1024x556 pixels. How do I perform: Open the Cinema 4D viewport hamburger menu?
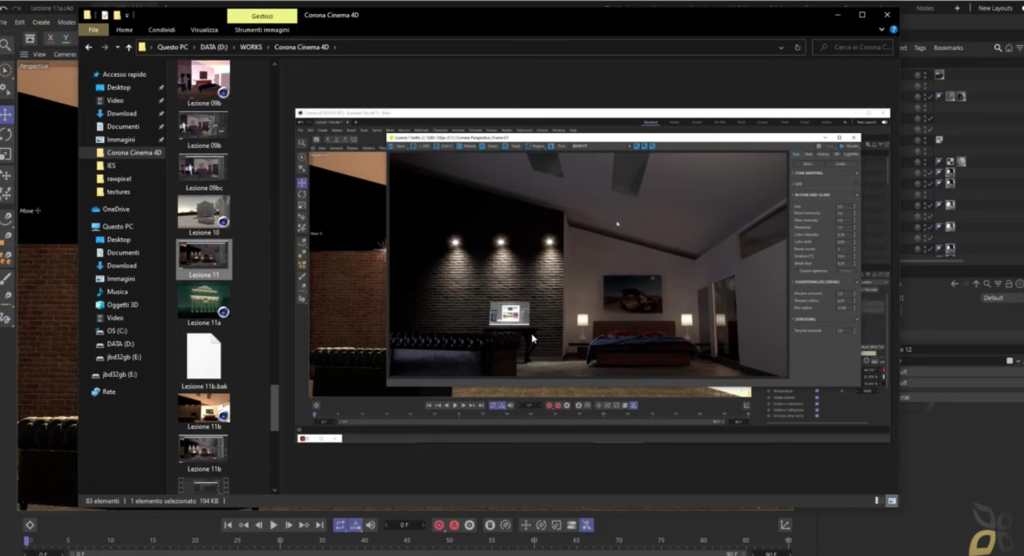click(x=24, y=54)
